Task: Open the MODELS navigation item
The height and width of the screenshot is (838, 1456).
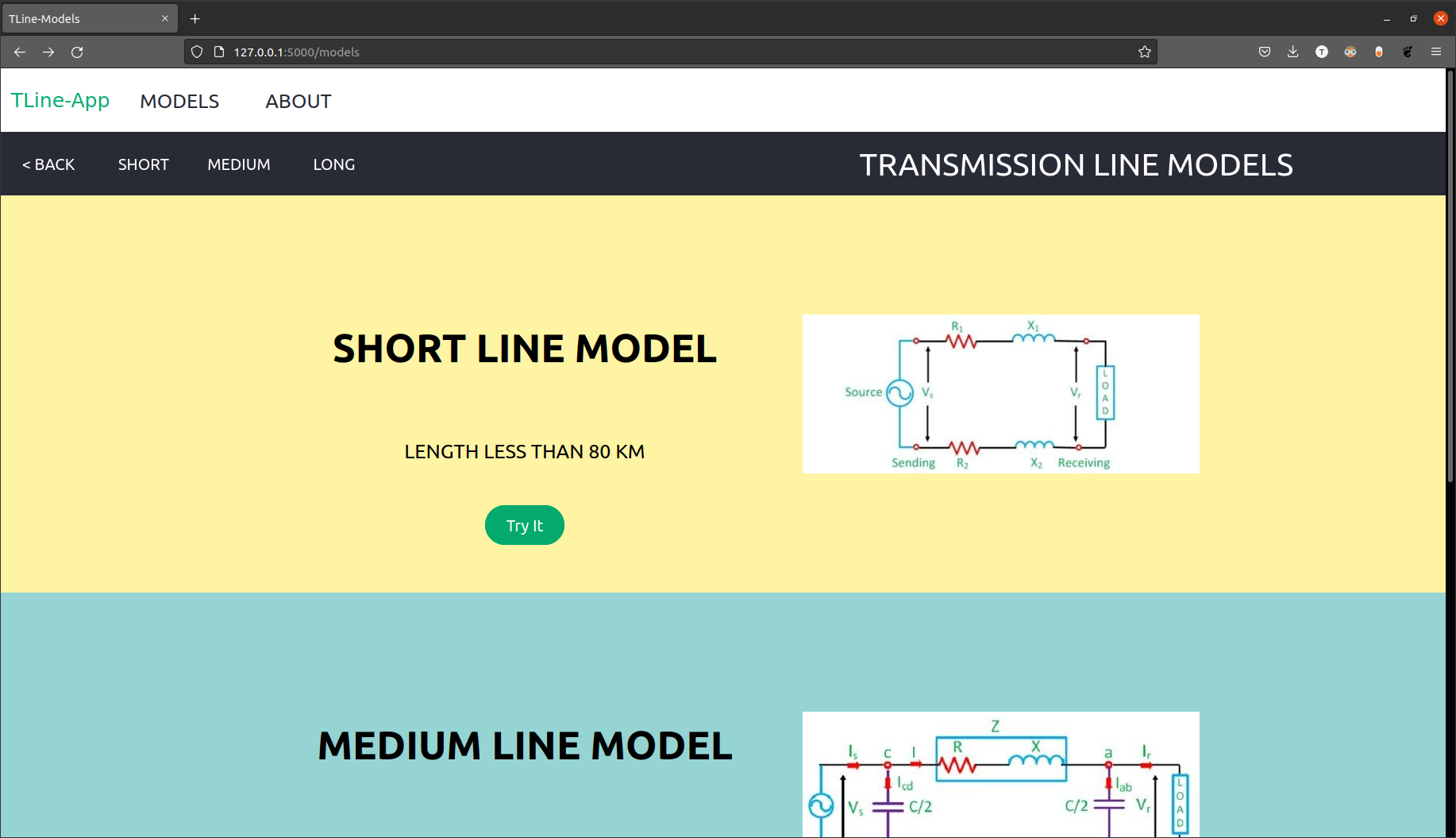Action: 179,102
